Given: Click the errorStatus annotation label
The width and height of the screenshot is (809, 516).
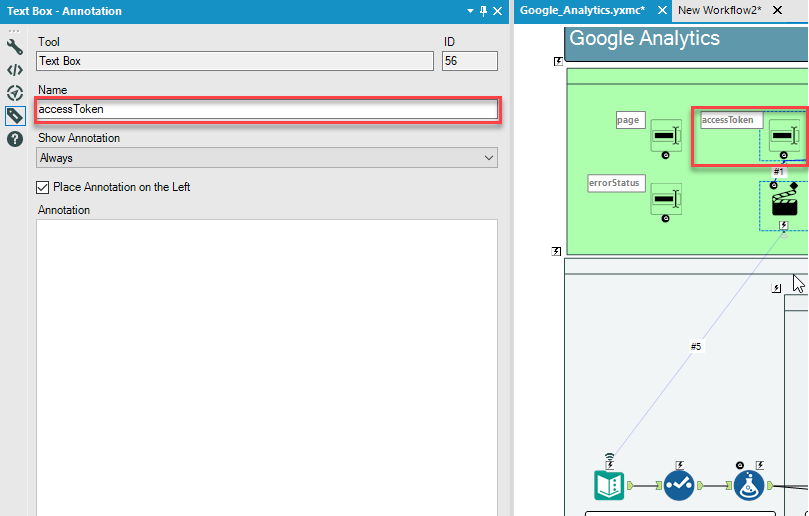Looking at the screenshot, I should point(616,183).
